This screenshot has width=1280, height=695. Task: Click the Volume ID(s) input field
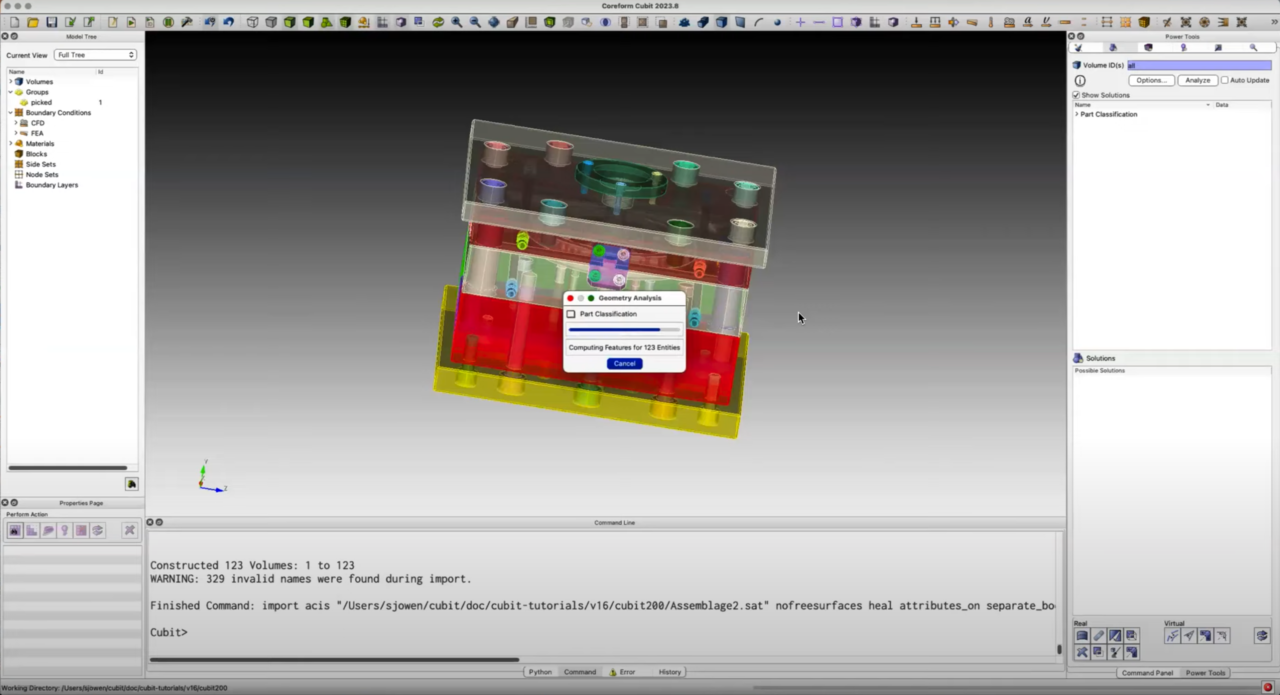click(1198, 65)
